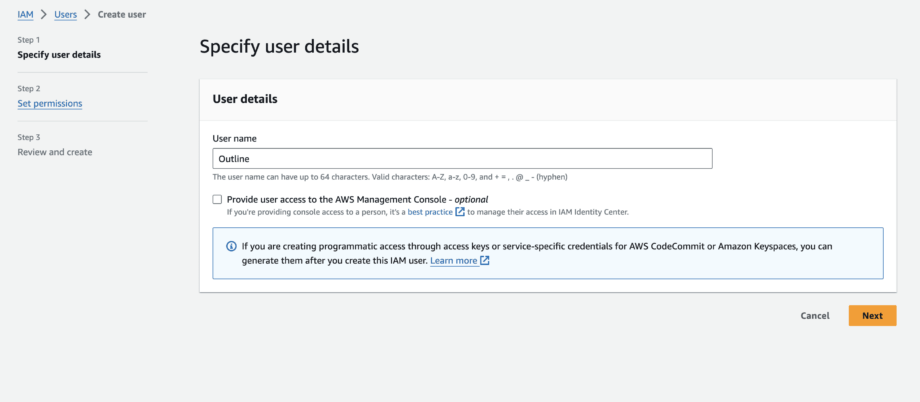Open the best practice link
The image size is (920, 402).
[430, 212]
